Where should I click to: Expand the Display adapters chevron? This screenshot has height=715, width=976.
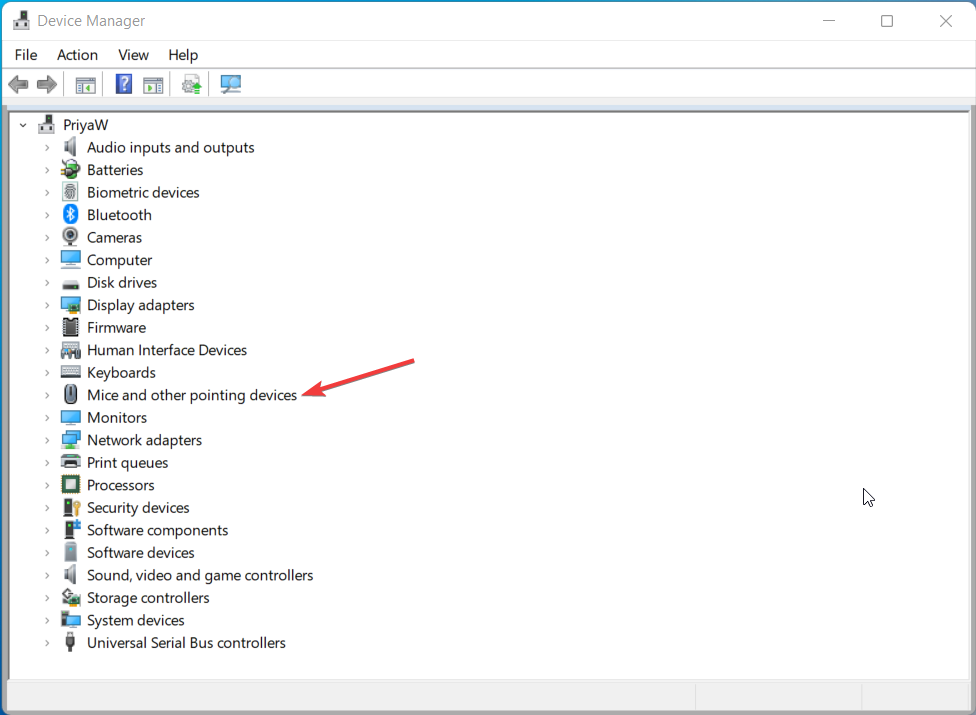pyautogui.click(x=47, y=305)
